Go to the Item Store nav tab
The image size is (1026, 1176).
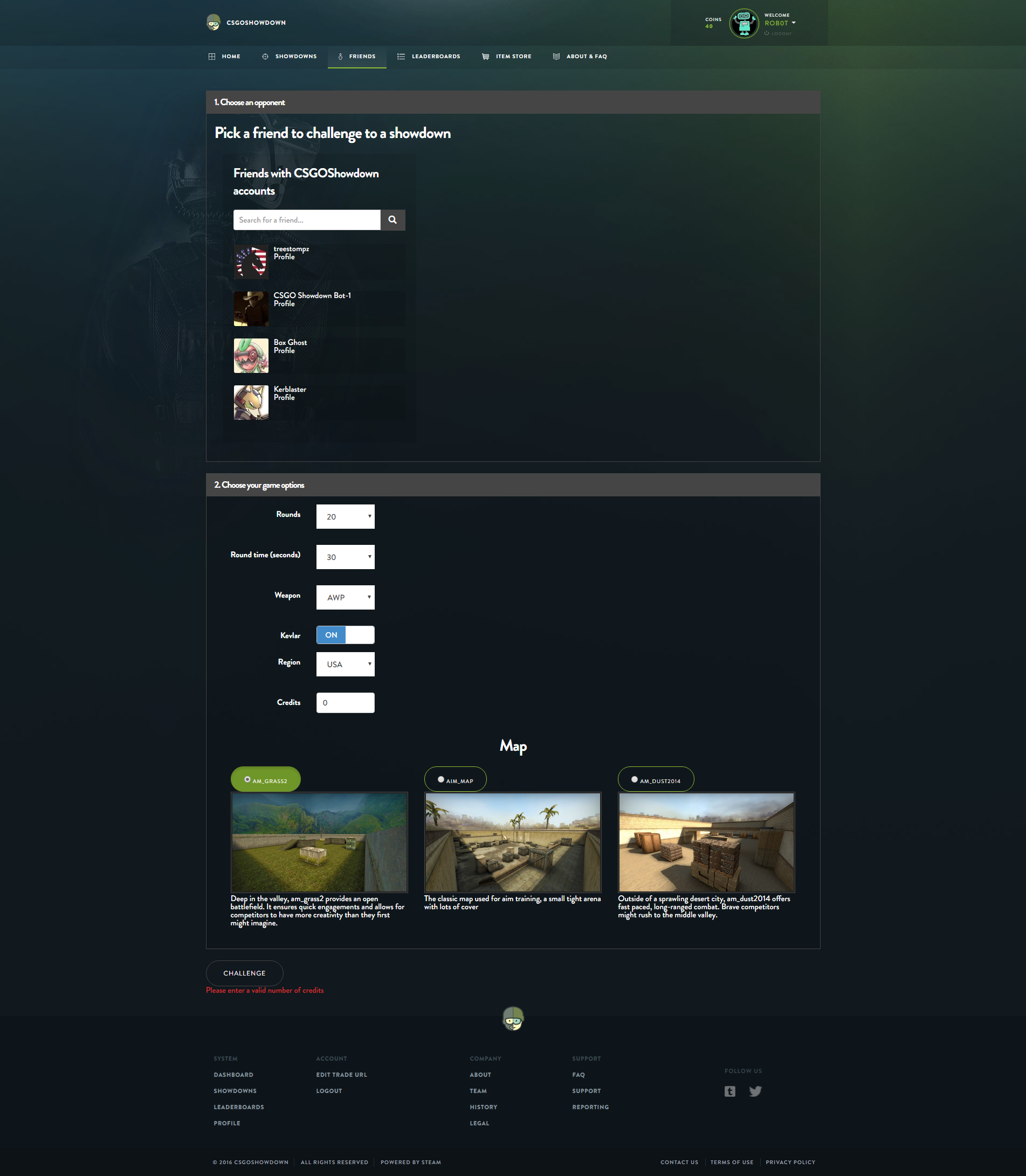[507, 57]
